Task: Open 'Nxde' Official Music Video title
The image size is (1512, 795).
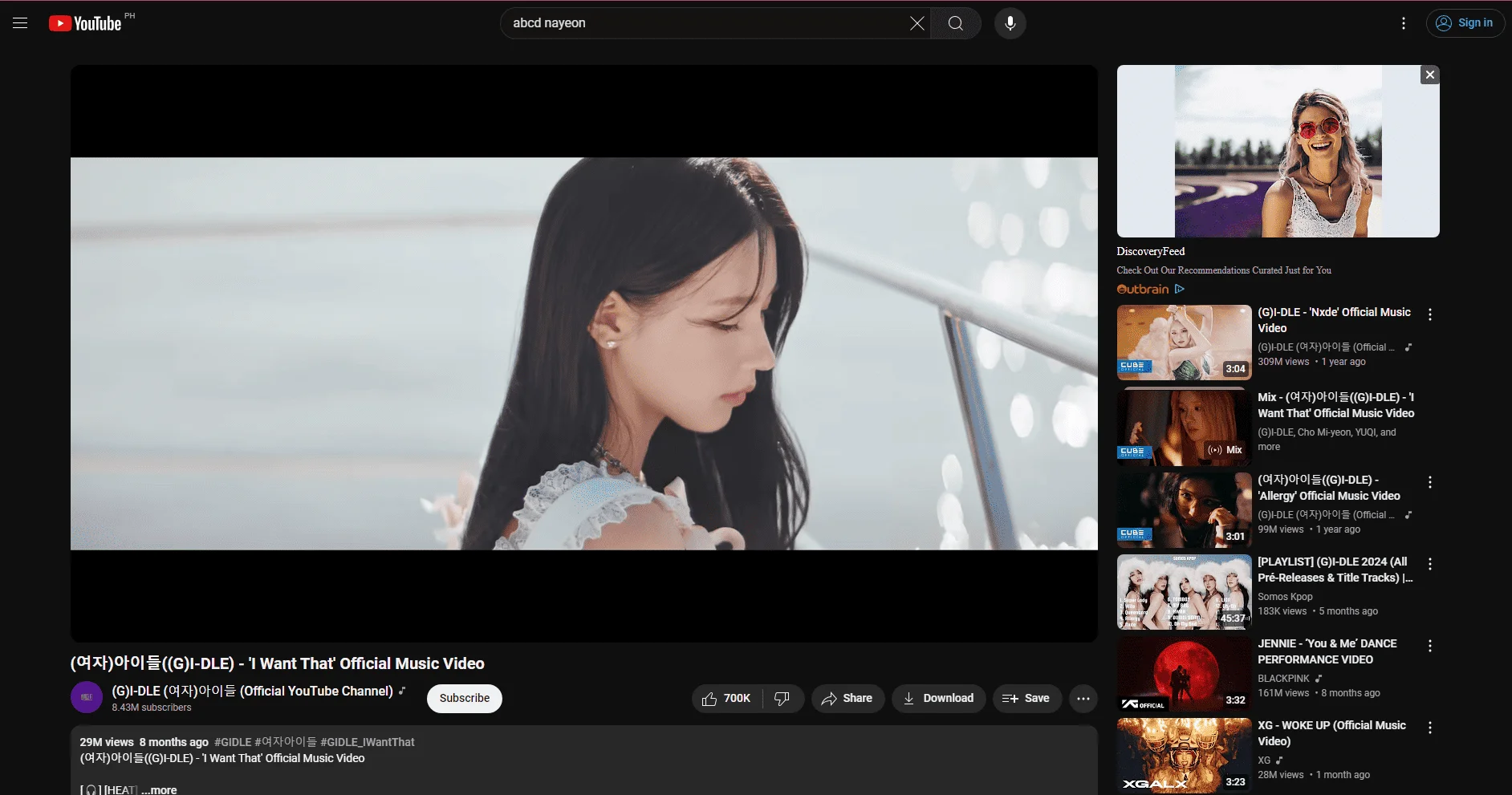Action: point(1334,320)
